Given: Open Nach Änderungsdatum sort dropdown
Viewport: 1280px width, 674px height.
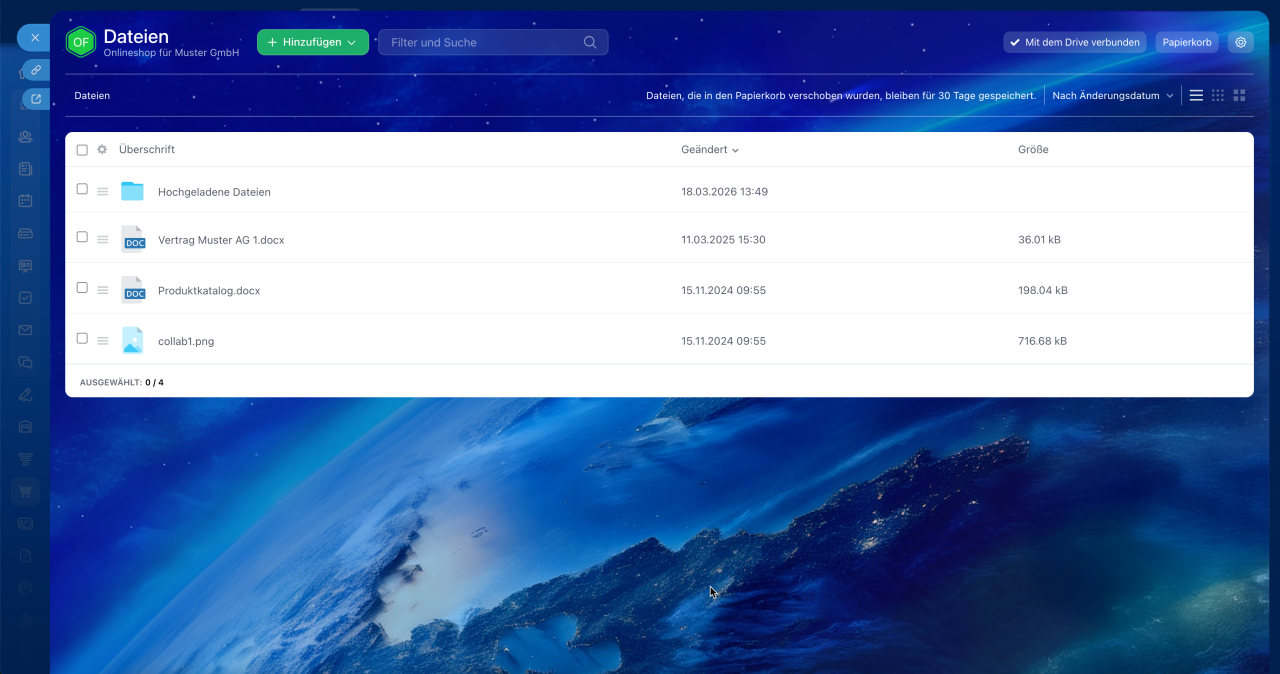Looking at the screenshot, I should [1113, 96].
